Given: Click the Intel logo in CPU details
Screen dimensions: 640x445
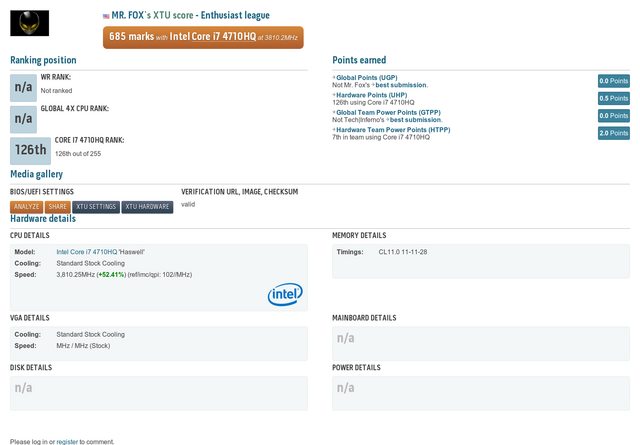Looking at the screenshot, I should [285, 294].
